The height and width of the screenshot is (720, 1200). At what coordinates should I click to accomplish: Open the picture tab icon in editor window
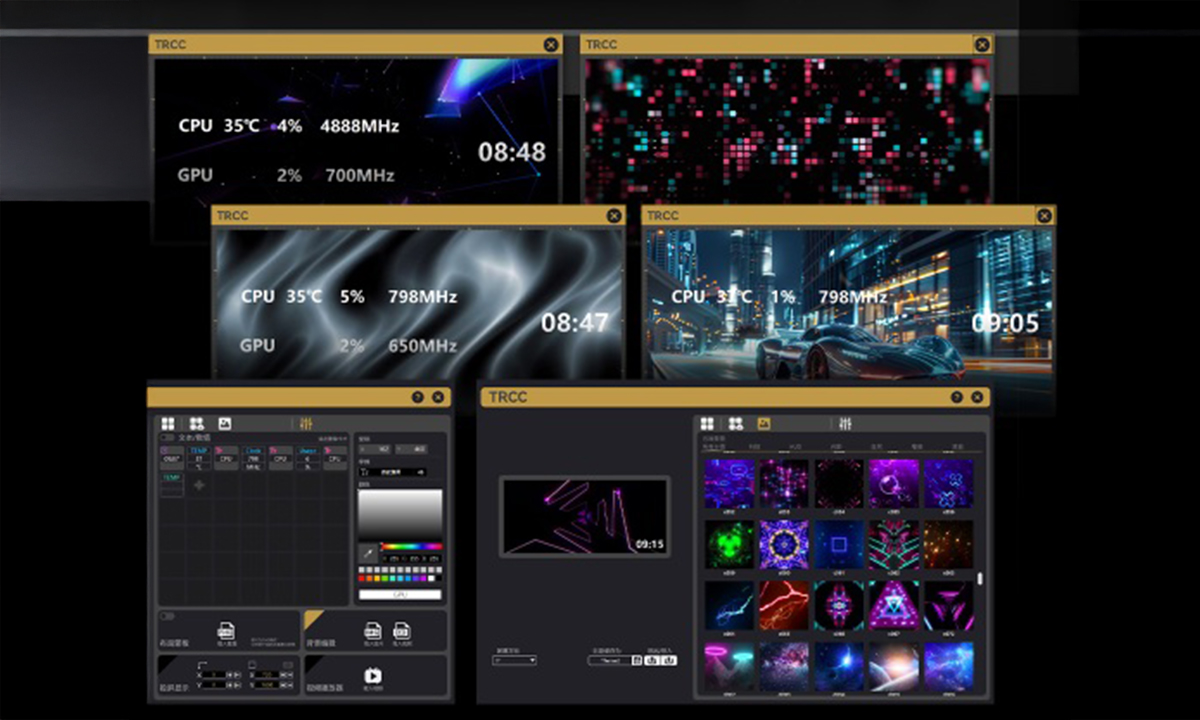point(225,424)
